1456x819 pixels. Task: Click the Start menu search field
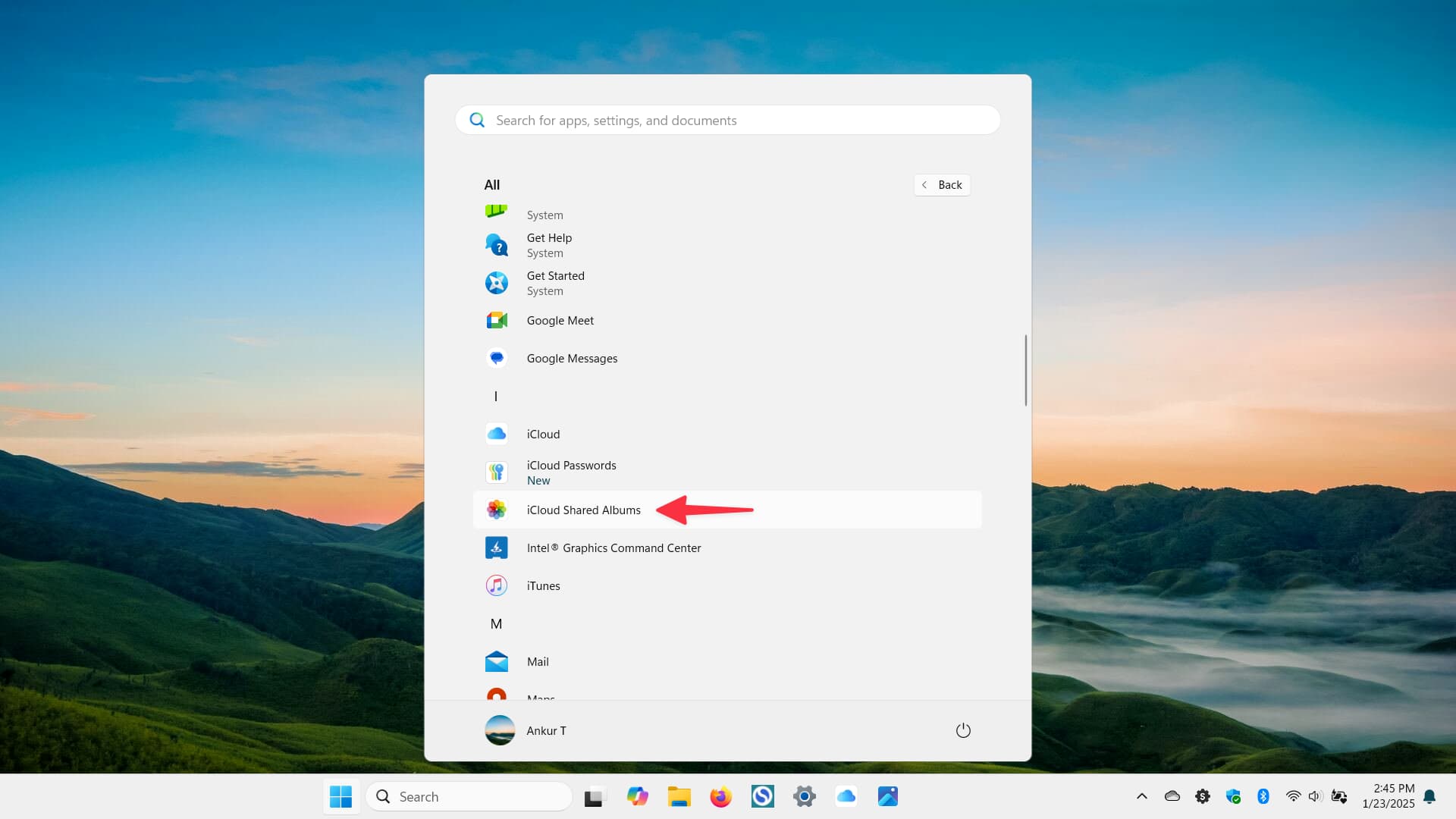point(727,120)
